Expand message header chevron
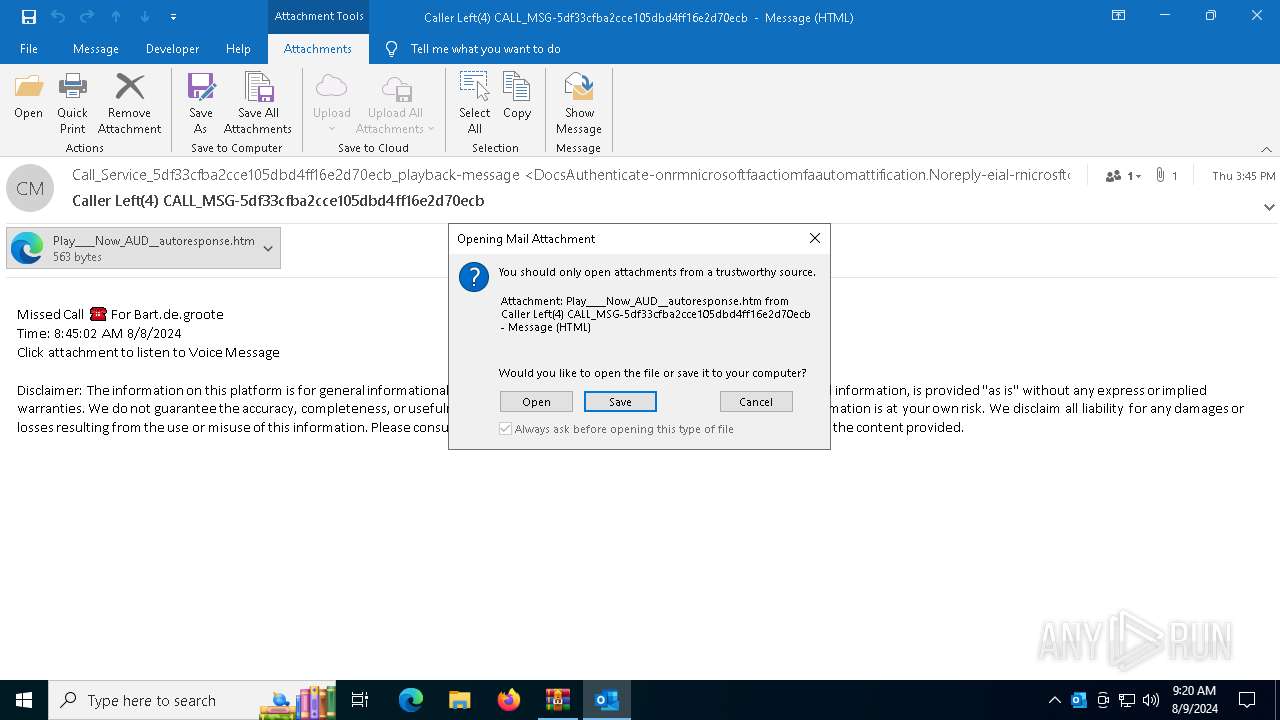1280x720 pixels. coord(1269,207)
